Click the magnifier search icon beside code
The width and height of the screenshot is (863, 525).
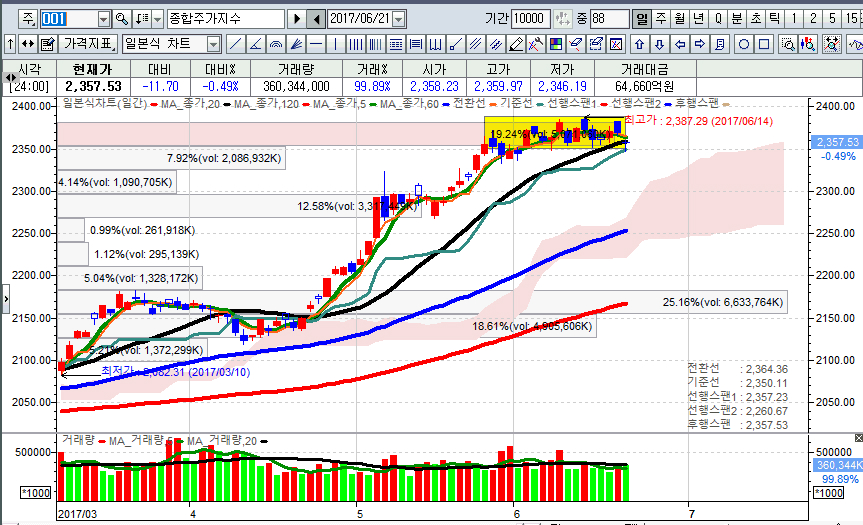[122, 19]
